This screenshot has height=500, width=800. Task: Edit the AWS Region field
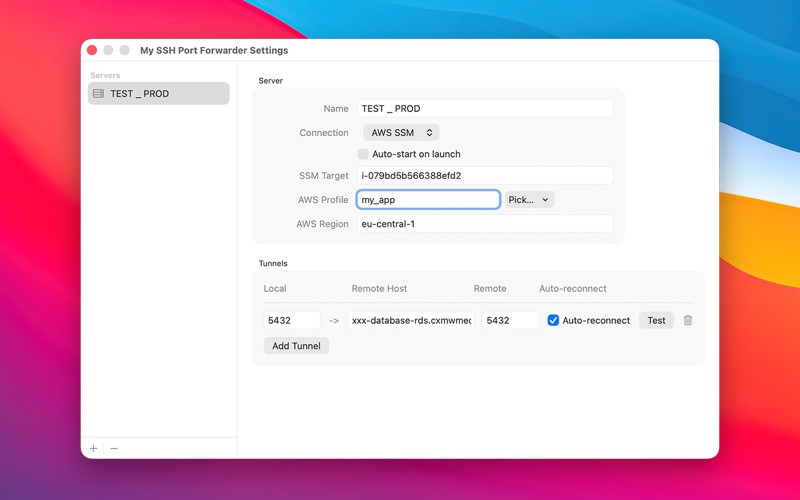click(485, 224)
